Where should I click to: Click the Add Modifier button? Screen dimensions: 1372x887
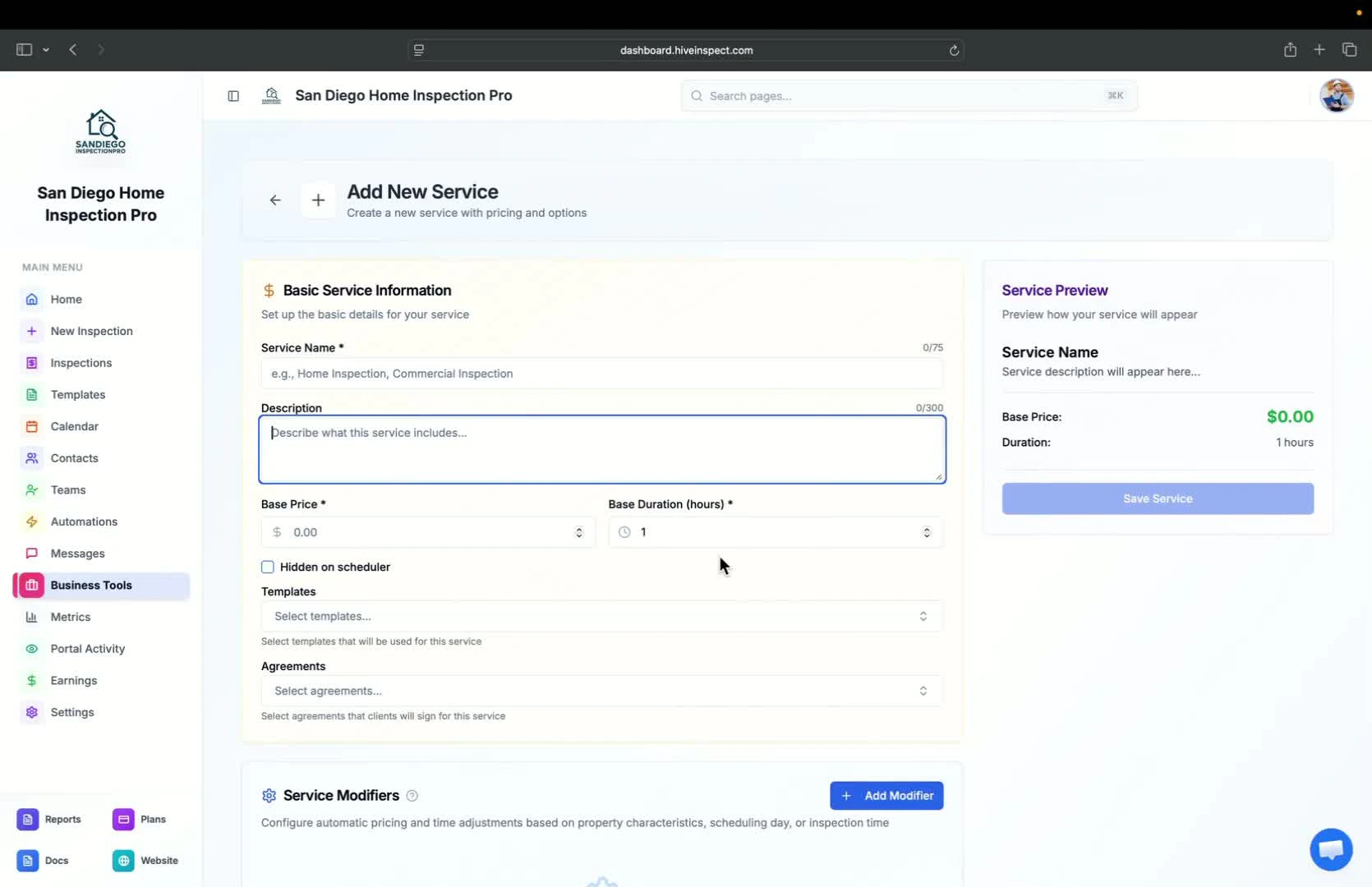886,795
